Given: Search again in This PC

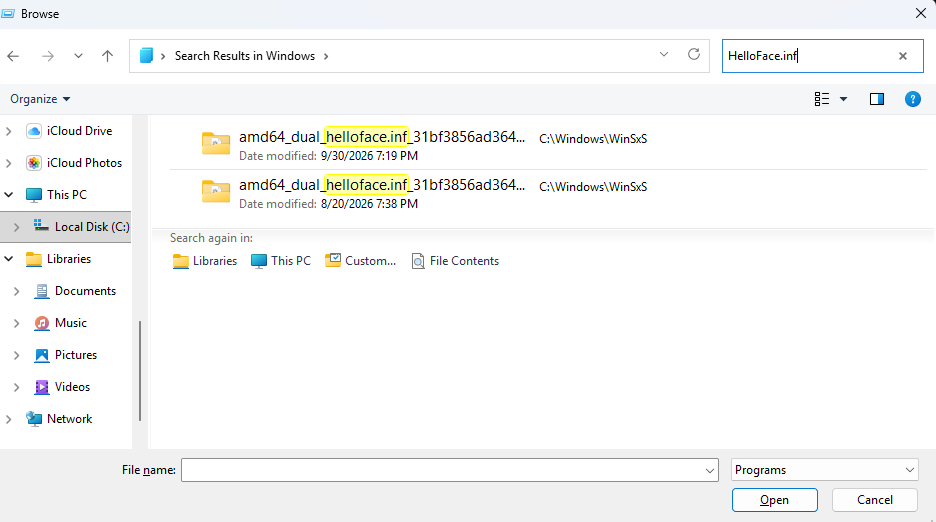Looking at the screenshot, I should pyautogui.click(x=281, y=261).
